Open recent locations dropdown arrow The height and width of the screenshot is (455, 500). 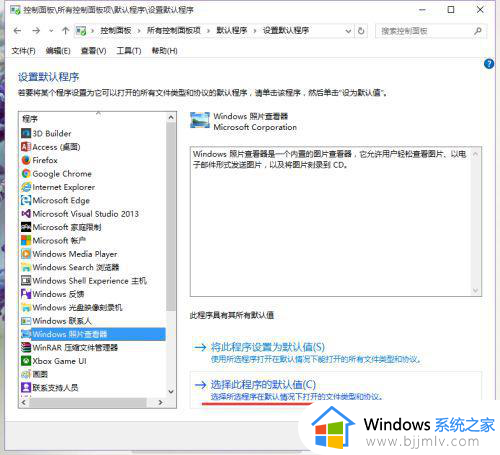tap(51, 31)
